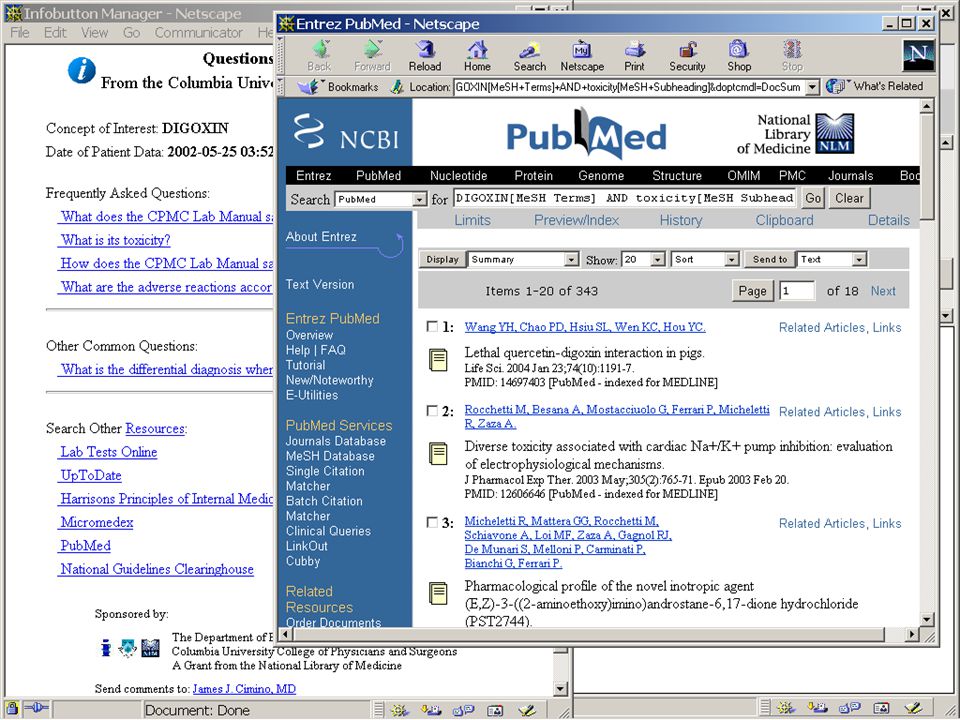Screen dimensions: 960x720
Task: Open the James J. Cimino, MD link
Action: (x=244, y=689)
